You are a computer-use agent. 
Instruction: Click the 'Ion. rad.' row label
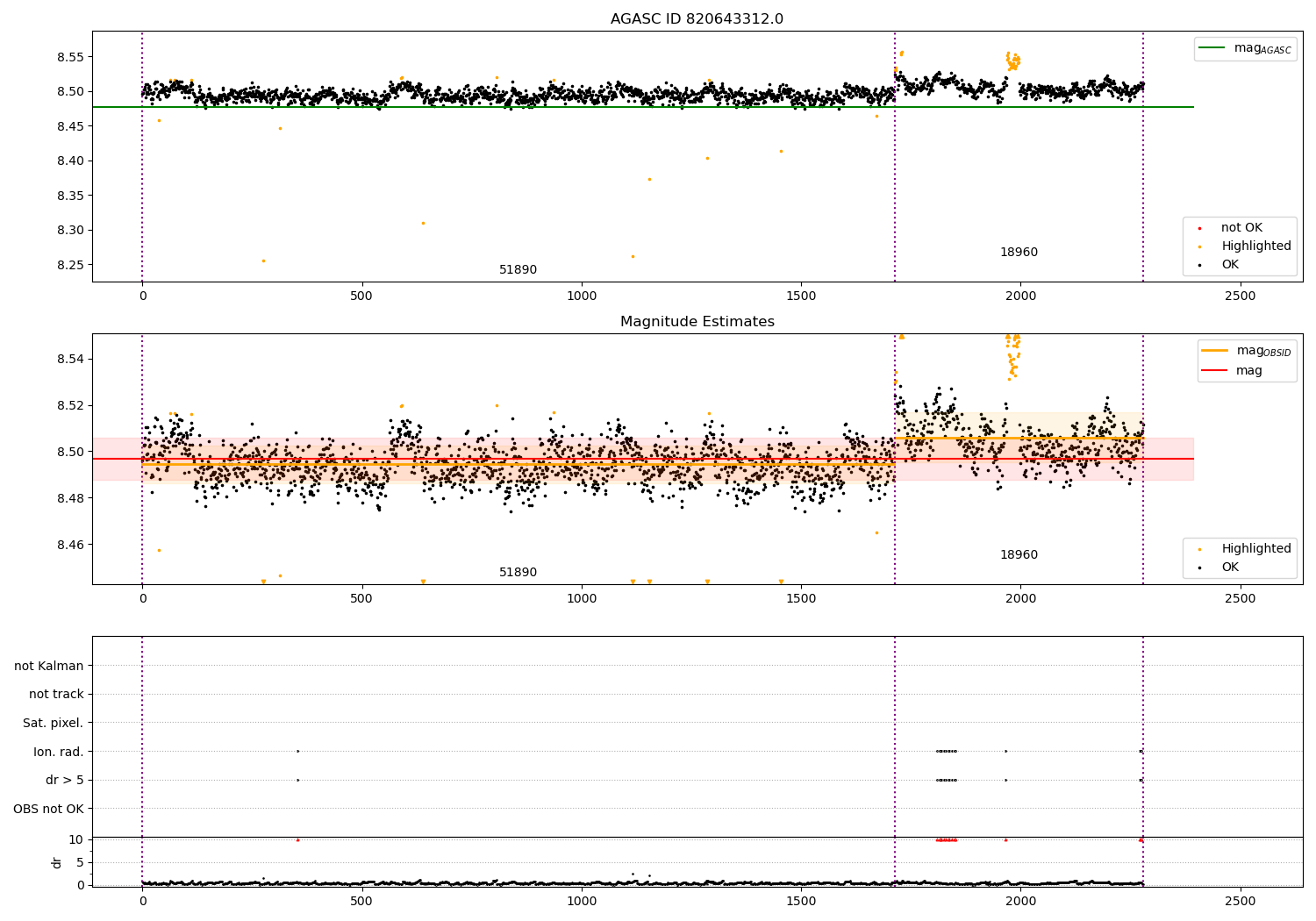click(59, 752)
